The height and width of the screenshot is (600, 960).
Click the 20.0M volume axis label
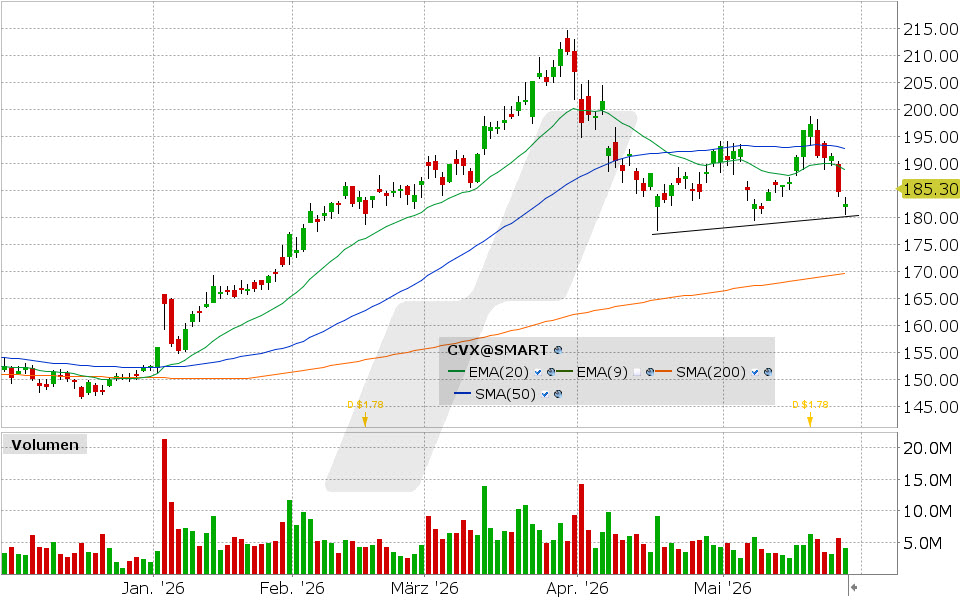click(928, 448)
